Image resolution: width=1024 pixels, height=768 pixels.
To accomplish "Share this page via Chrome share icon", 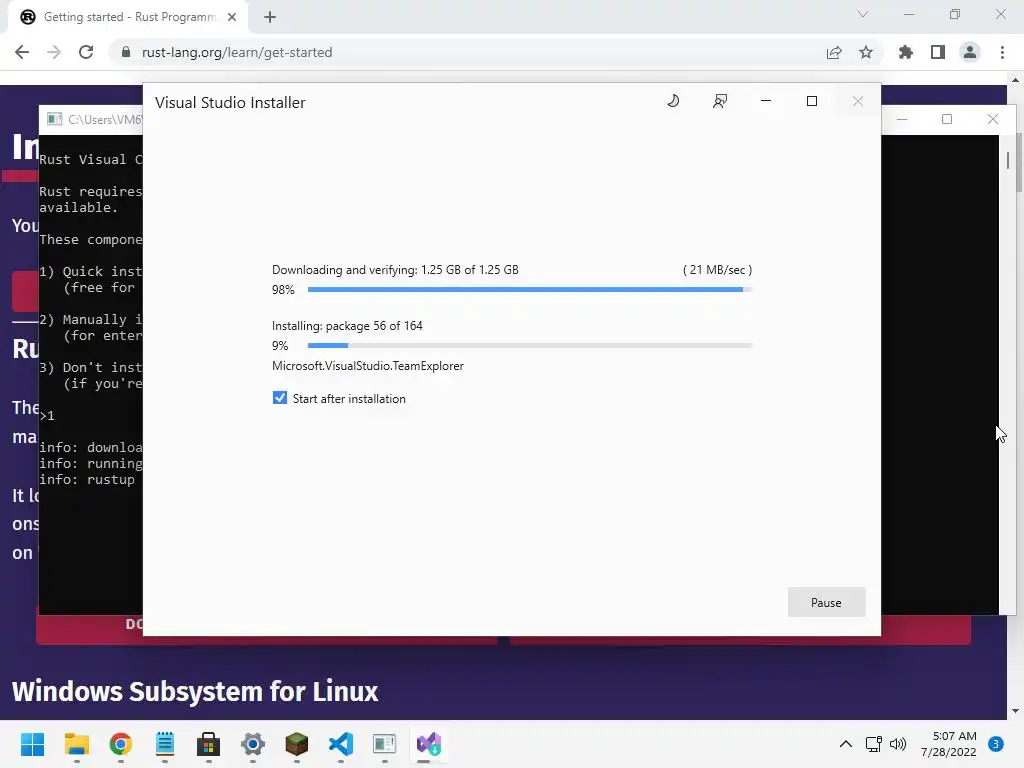I will coord(834,52).
